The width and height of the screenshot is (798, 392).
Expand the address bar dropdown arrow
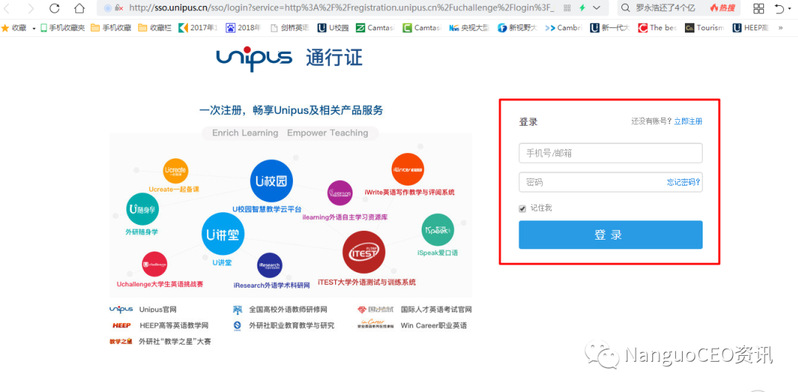tap(597, 8)
